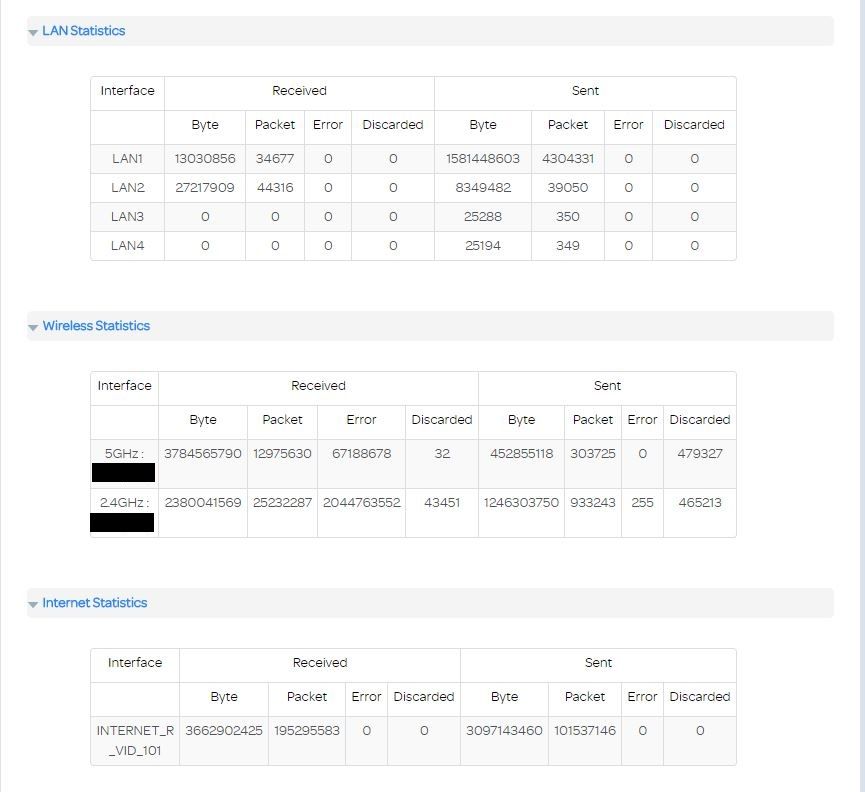The image size is (865, 792).
Task: Click 2.4GHz received error value 2044763552
Action: (x=361, y=503)
